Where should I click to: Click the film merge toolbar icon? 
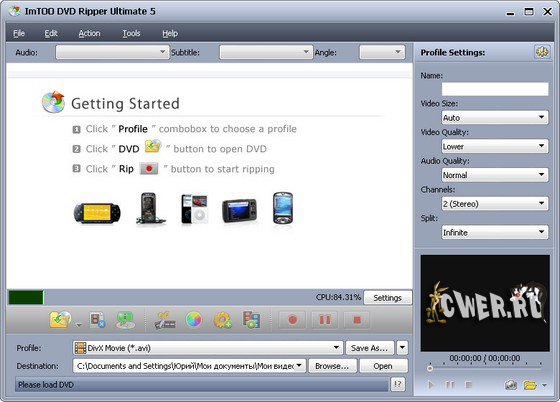click(x=251, y=320)
